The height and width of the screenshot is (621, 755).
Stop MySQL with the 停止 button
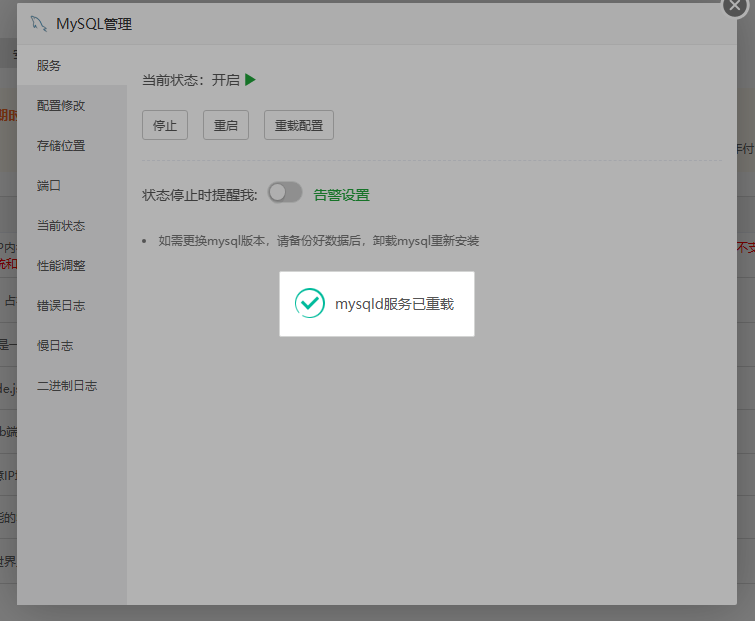(x=165, y=125)
